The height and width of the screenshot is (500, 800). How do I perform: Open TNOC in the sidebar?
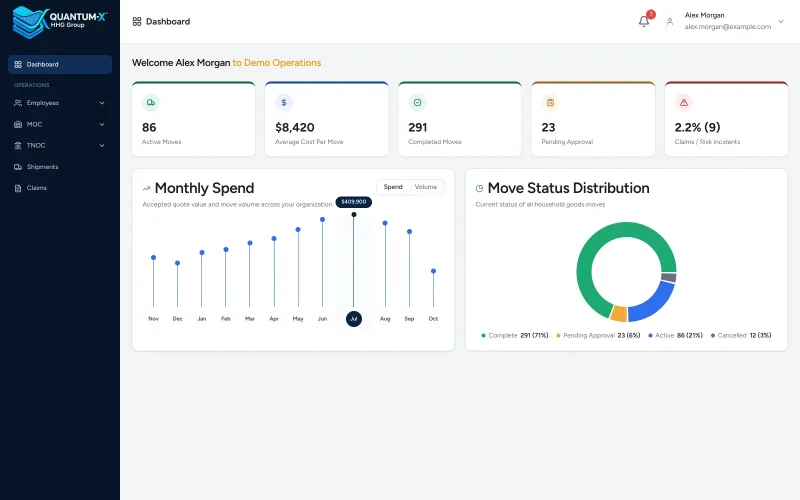pos(60,145)
